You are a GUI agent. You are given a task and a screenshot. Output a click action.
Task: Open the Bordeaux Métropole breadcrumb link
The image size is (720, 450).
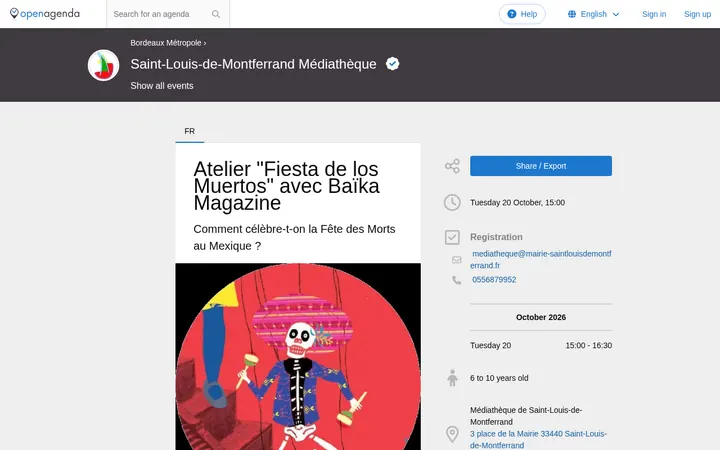click(166, 43)
